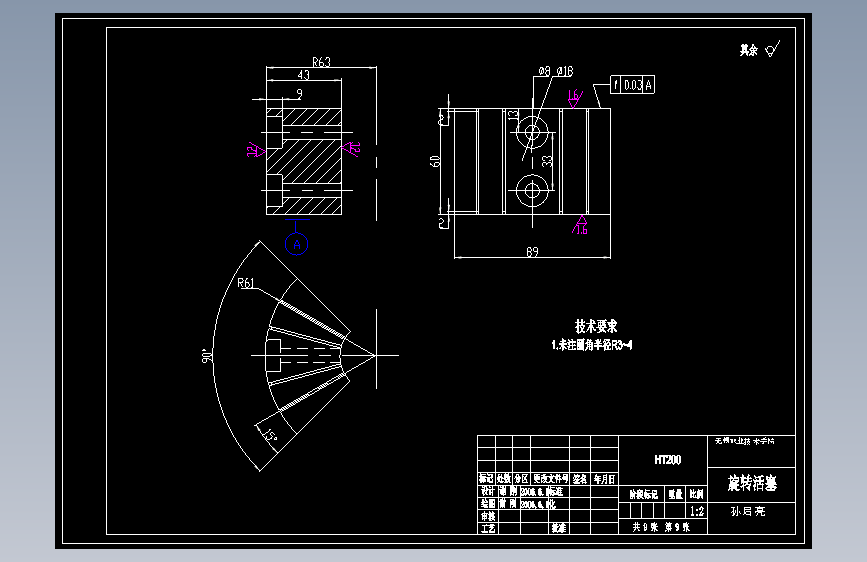Screen dimensions: 867x562
Task: Select the 审核 row label
Action: (488, 516)
